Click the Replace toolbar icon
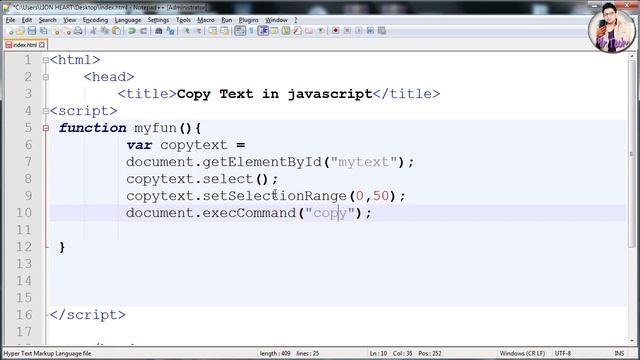Screen dimensions: 640x360 171,31
